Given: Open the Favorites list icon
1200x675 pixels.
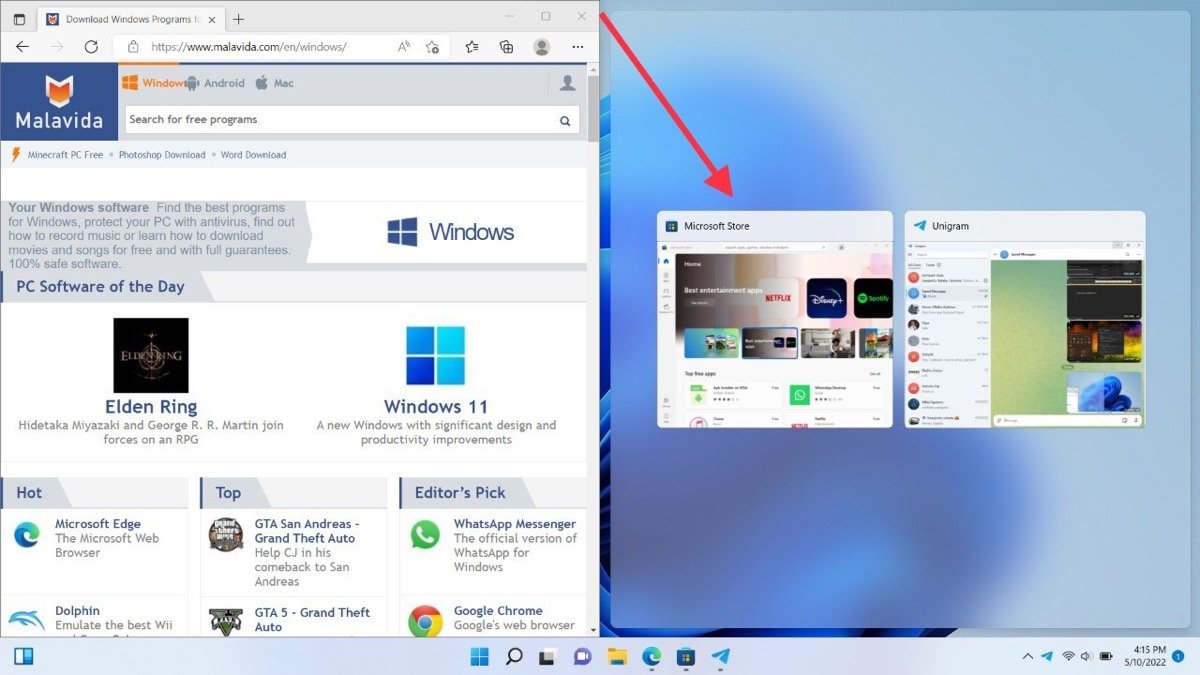Looking at the screenshot, I should (472, 47).
